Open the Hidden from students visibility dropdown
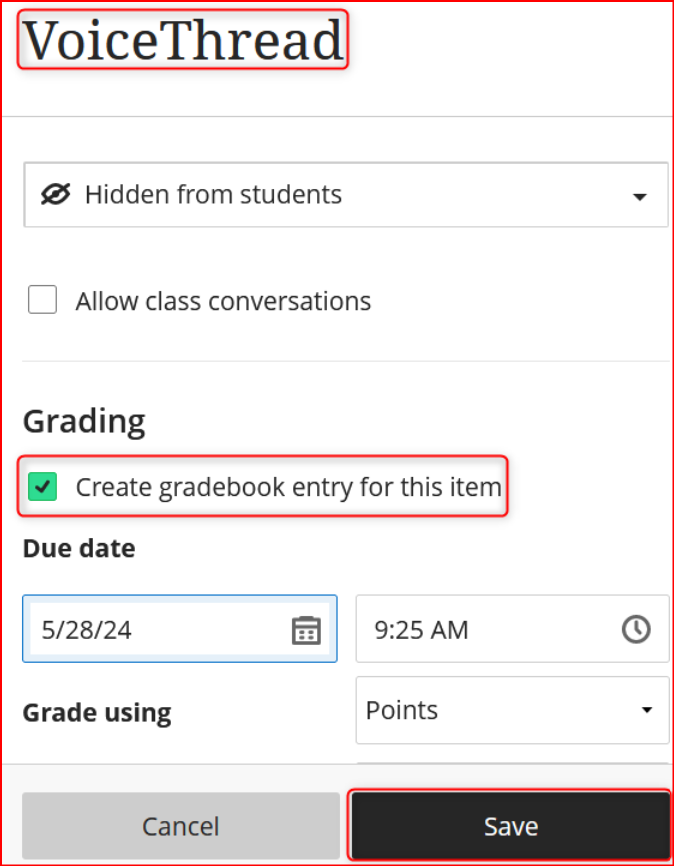Image resolution: width=674 pixels, height=866 pixels. (346, 195)
